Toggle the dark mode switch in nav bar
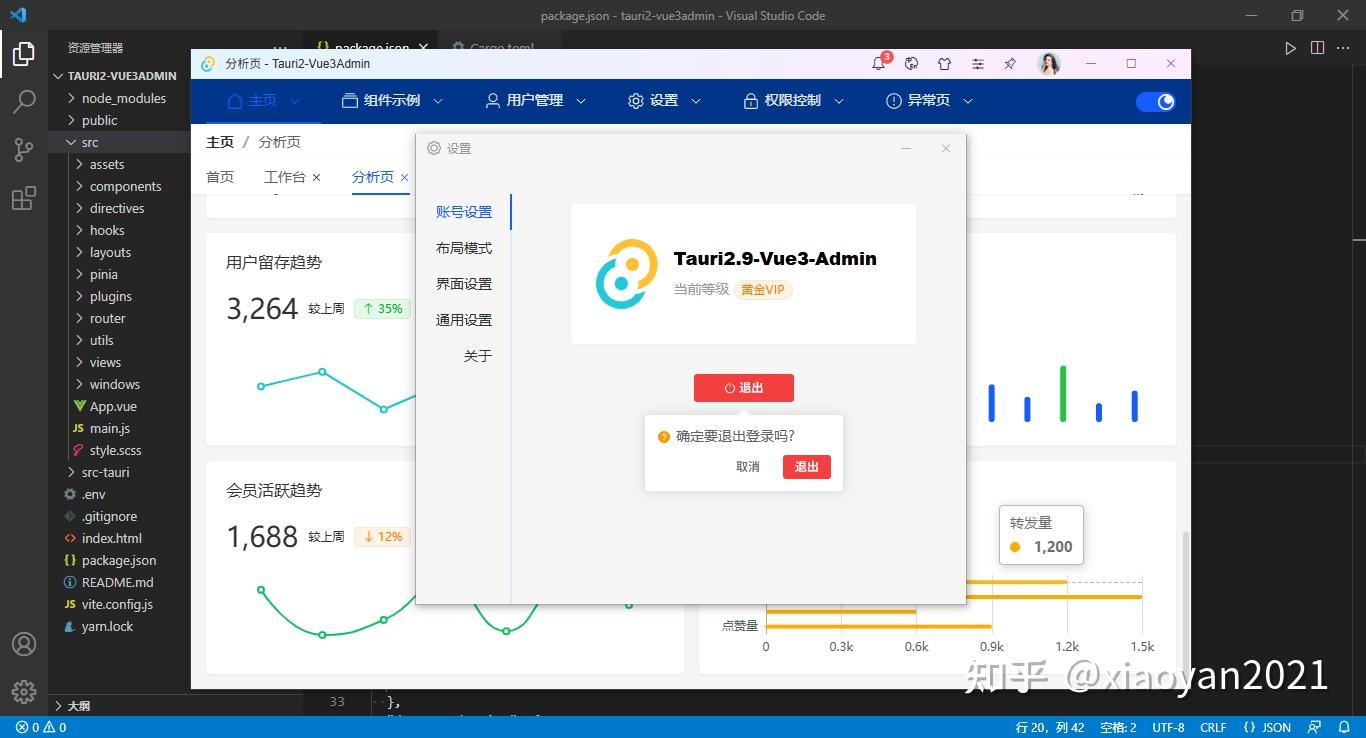 1156,101
